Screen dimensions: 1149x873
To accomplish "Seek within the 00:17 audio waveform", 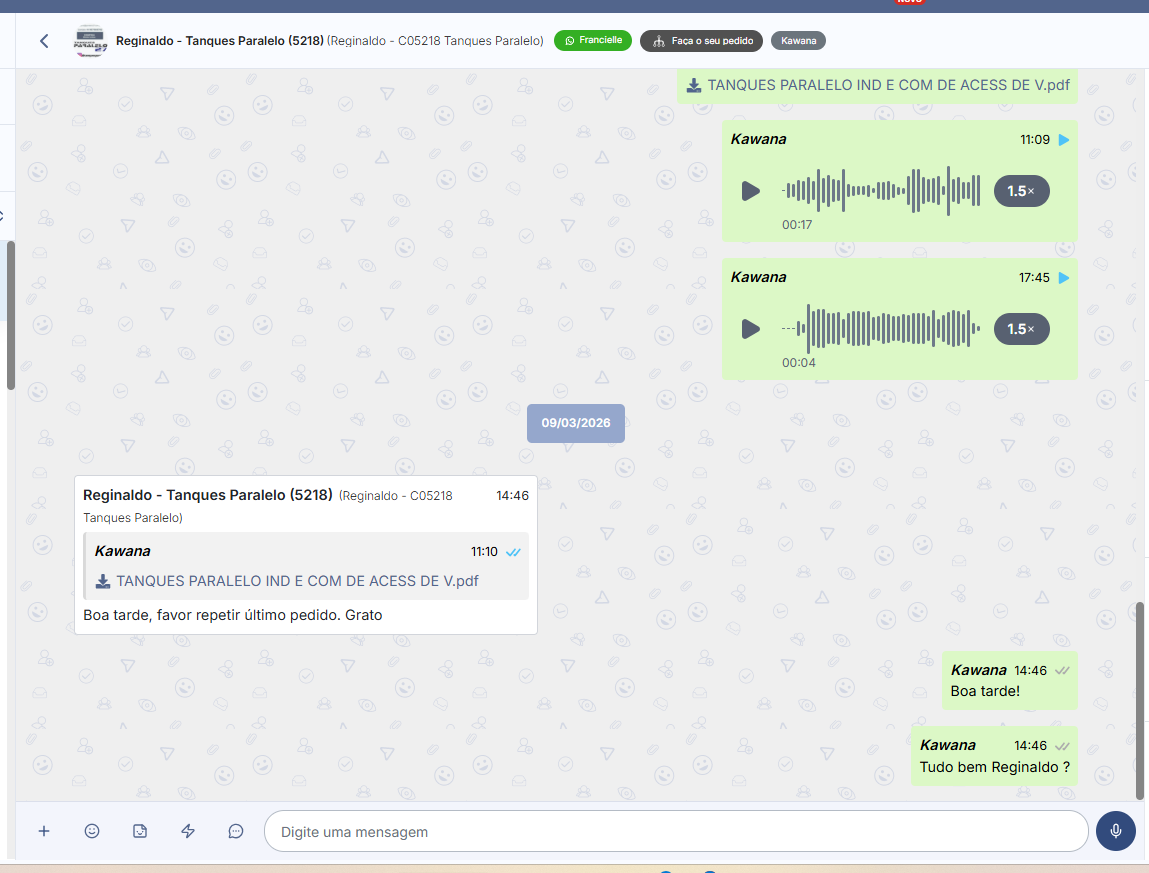I will tap(882, 191).
